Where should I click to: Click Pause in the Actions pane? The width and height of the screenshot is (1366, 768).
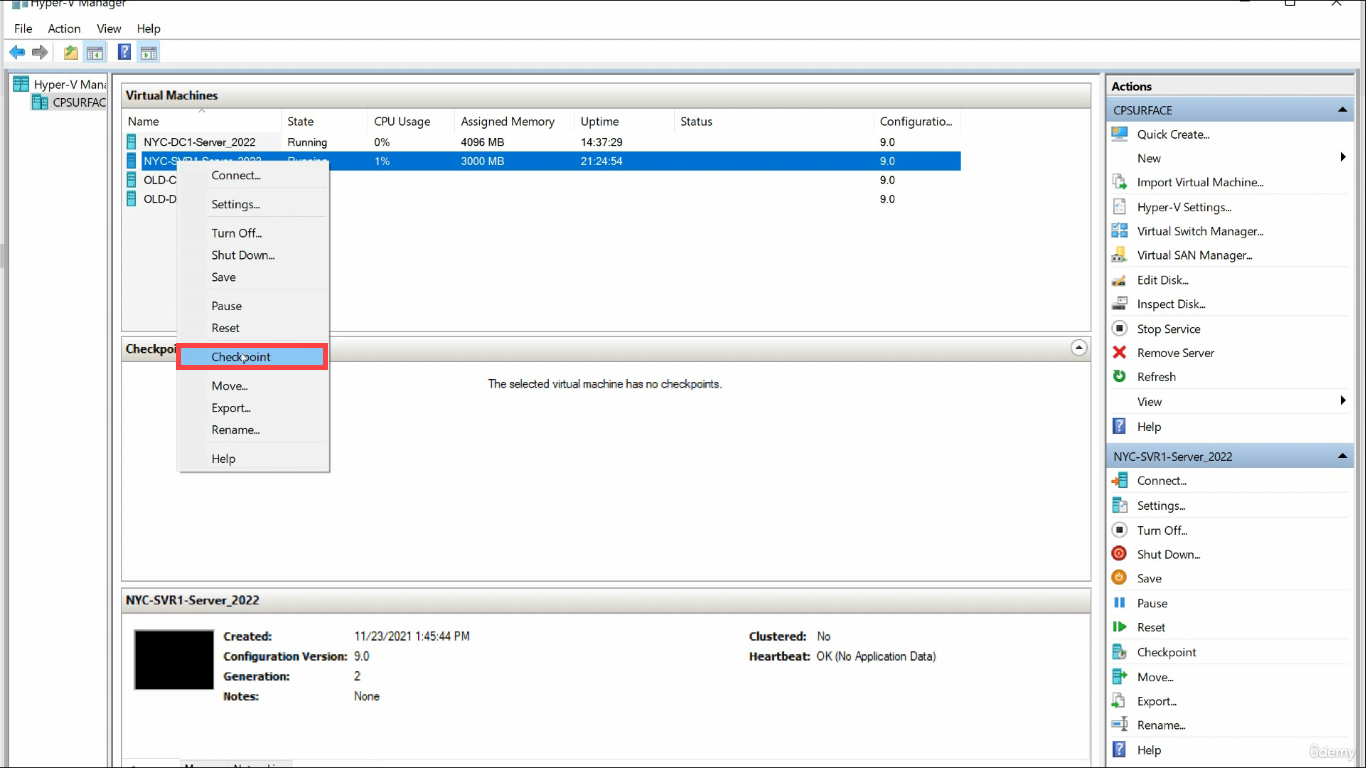pos(1152,603)
